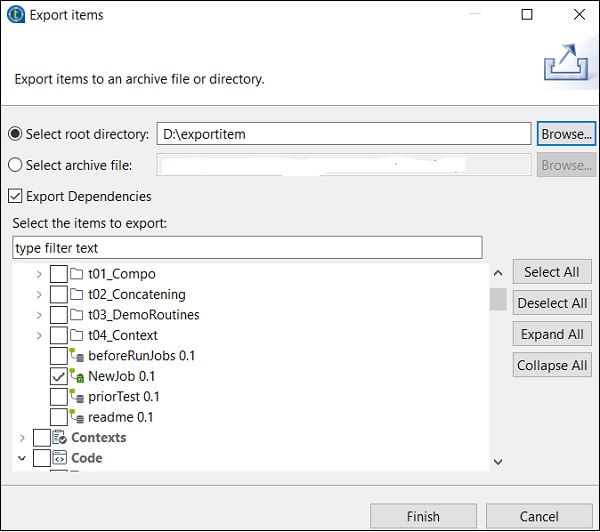Click the Contexts node icon
This screenshot has height=532, width=600.
click(59, 438)
